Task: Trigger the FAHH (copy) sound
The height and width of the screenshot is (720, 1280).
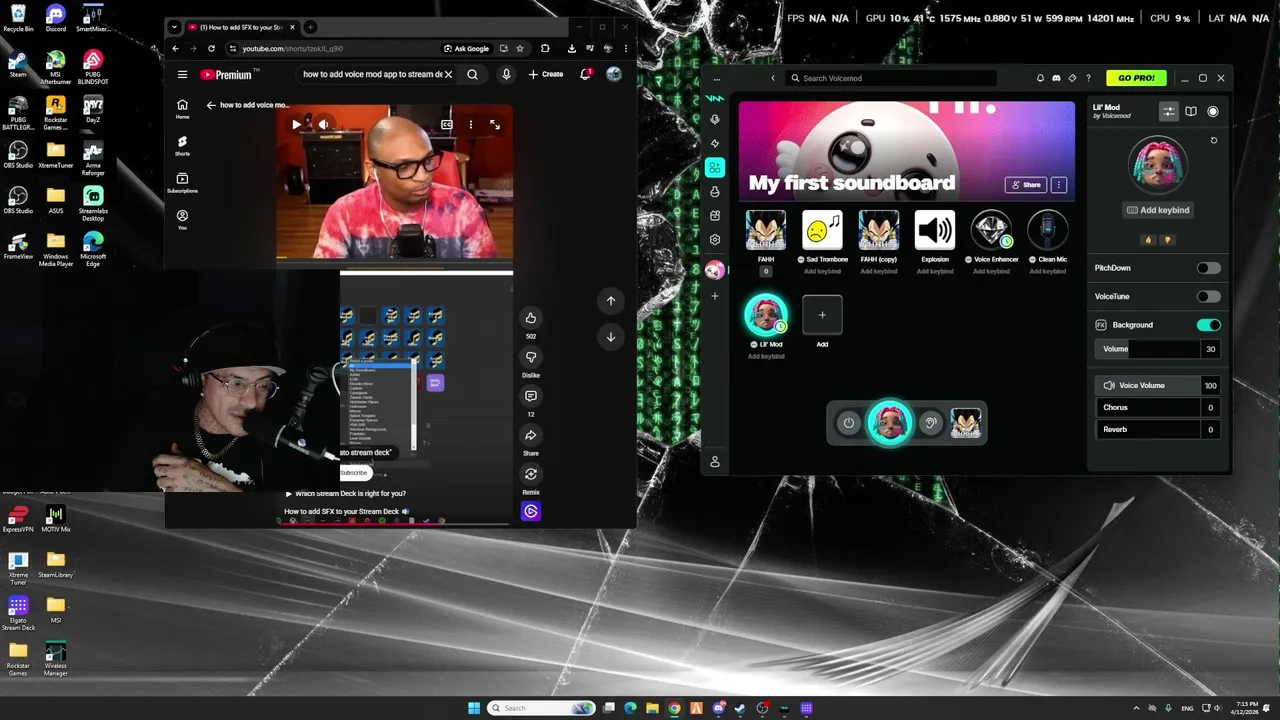Action: pyautogui.click(x=879, y=230)
